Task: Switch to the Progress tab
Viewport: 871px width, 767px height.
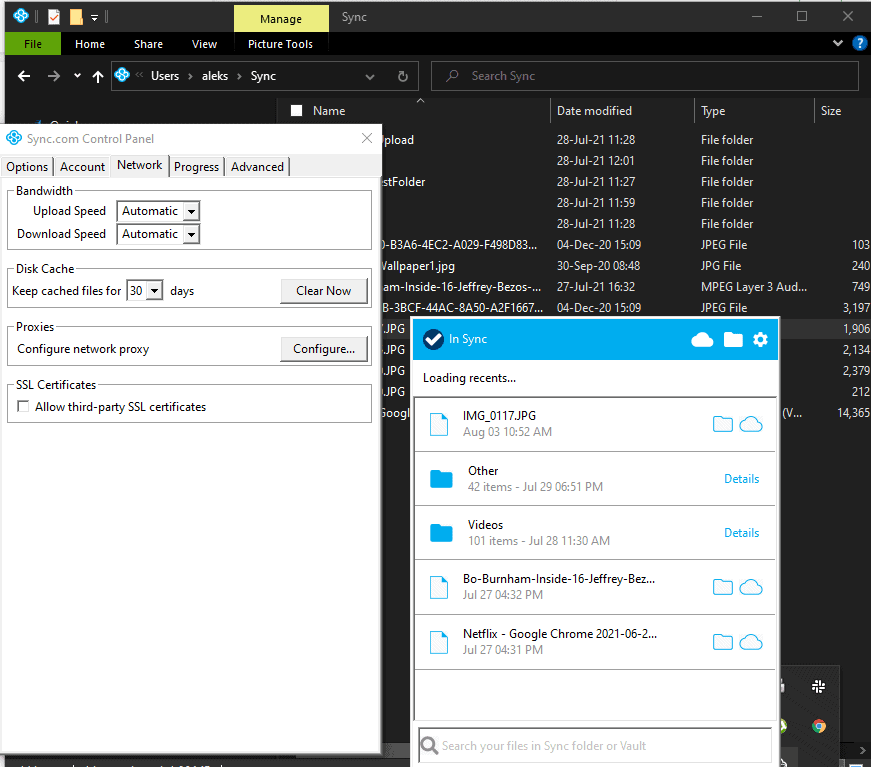Action: [x=196, y=167]
